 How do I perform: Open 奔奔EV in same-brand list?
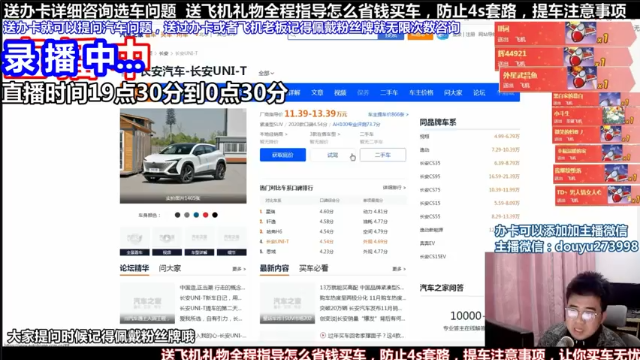427,243
